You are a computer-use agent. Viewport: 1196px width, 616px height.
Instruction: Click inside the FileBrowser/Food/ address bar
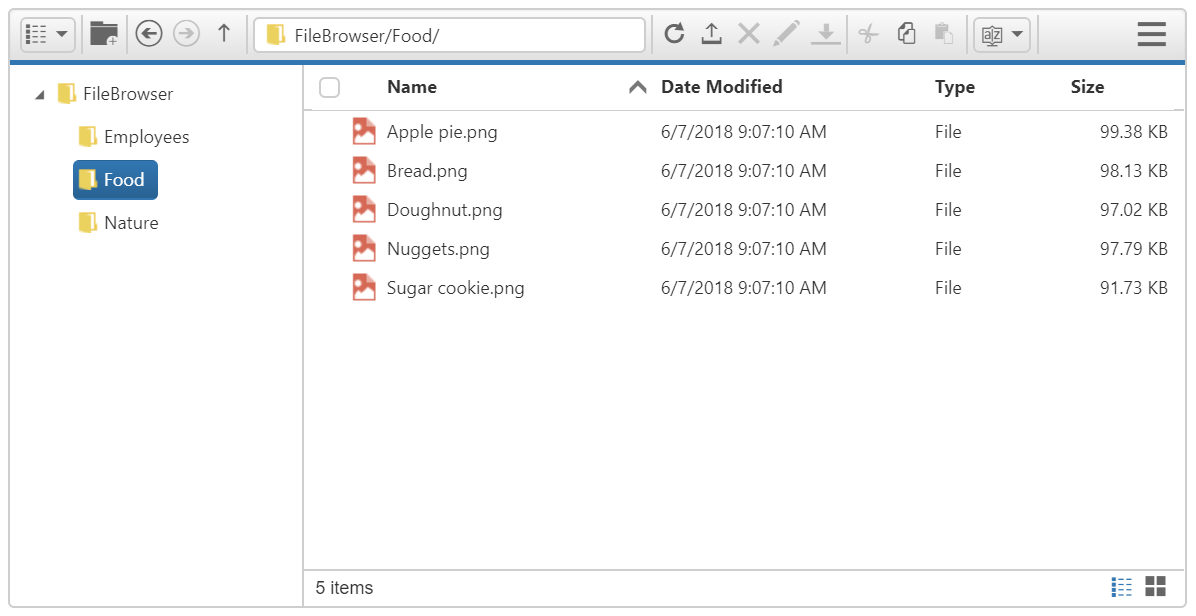pos(450,33)
